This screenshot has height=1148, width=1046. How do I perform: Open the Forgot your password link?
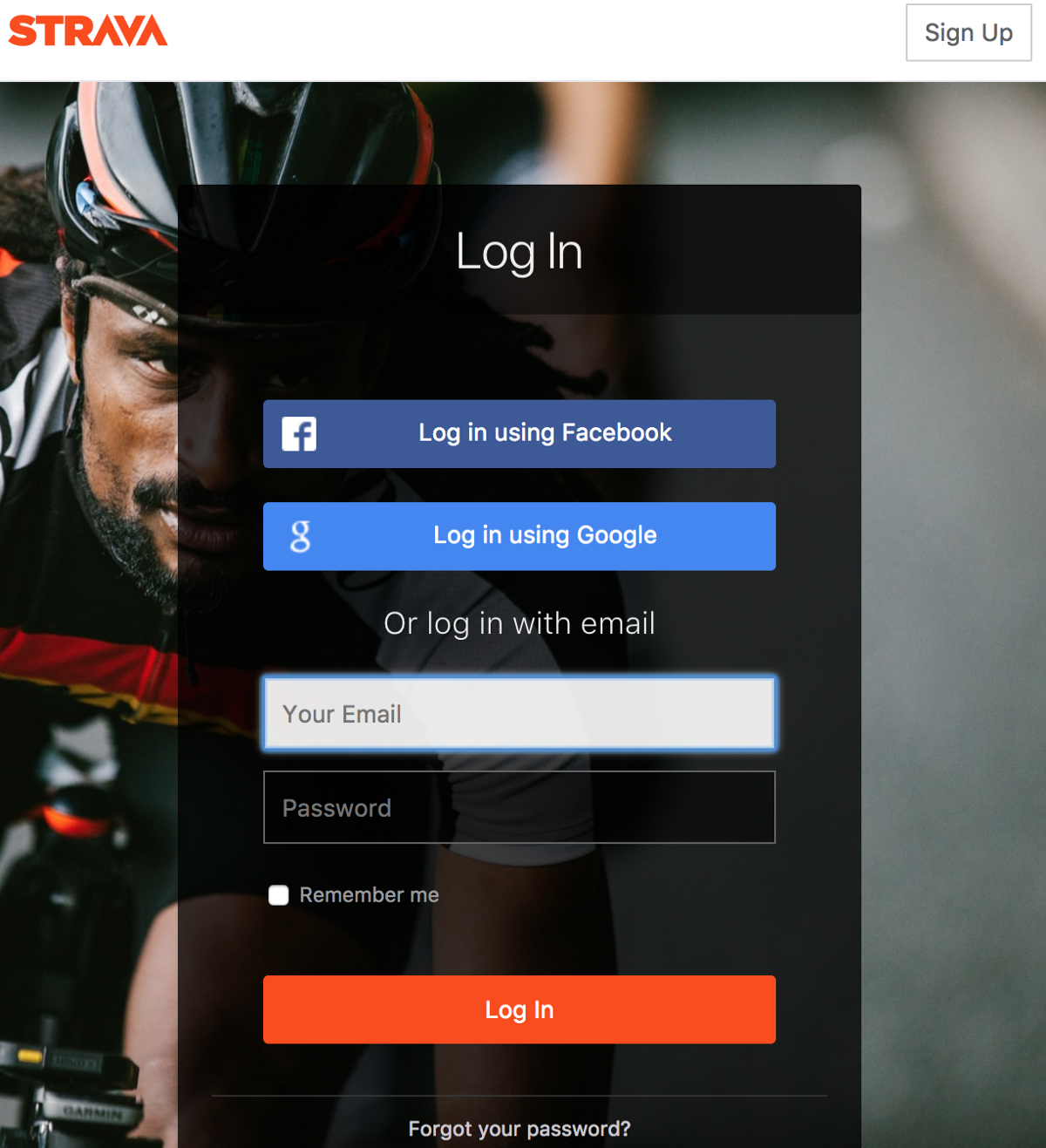click(520, 1129)
